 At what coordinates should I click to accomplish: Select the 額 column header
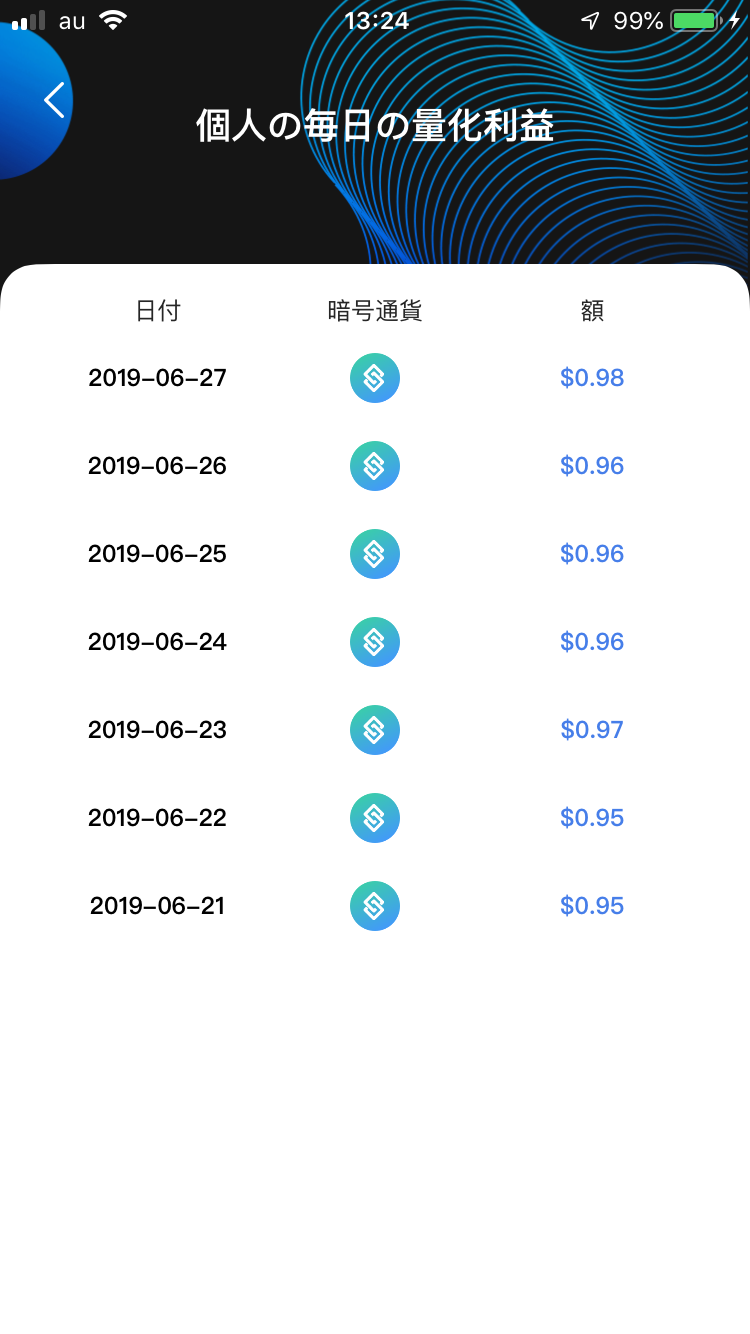[592, 311]
